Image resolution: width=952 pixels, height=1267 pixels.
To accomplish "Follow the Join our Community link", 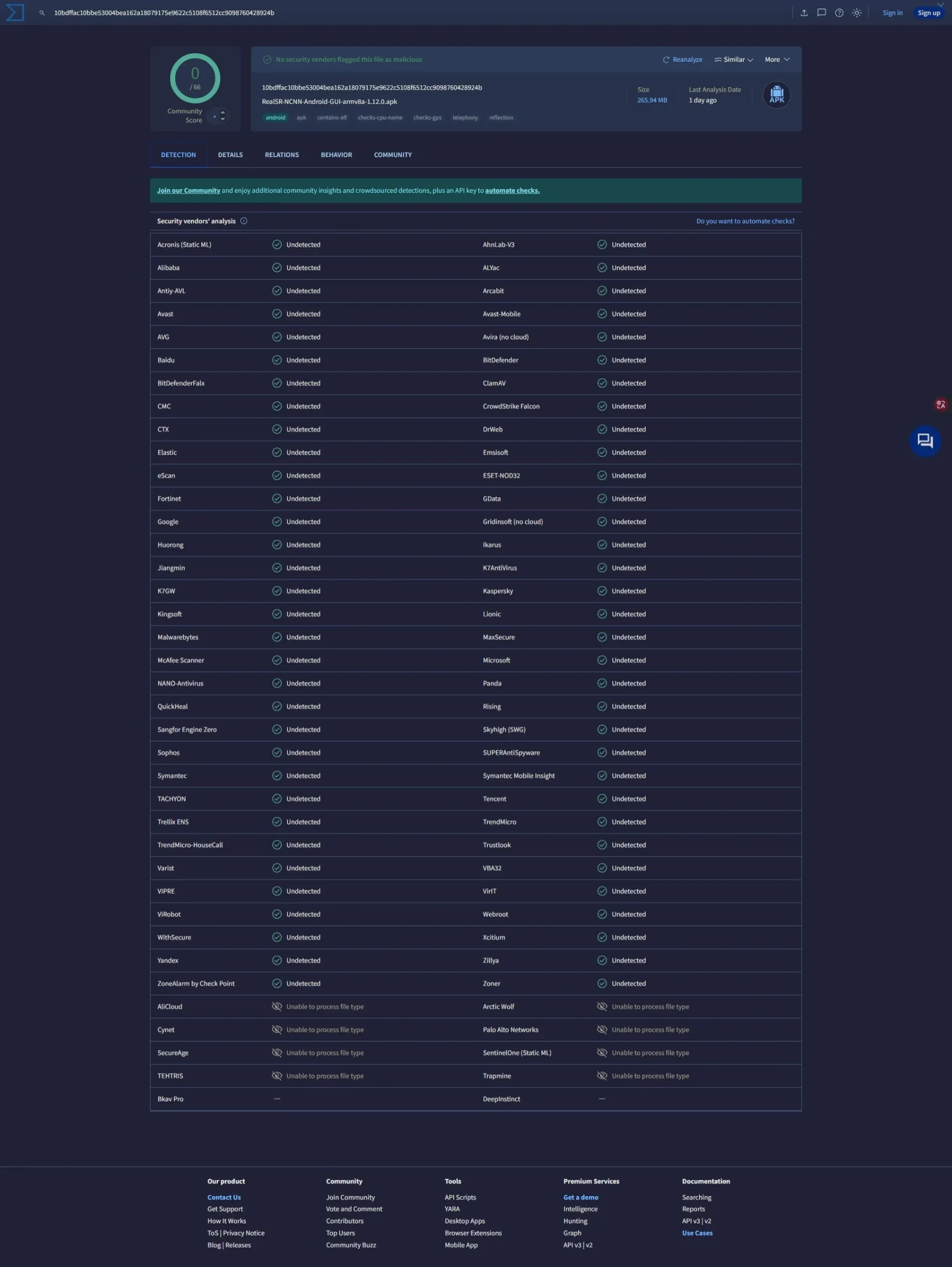I will click(188, 191).
